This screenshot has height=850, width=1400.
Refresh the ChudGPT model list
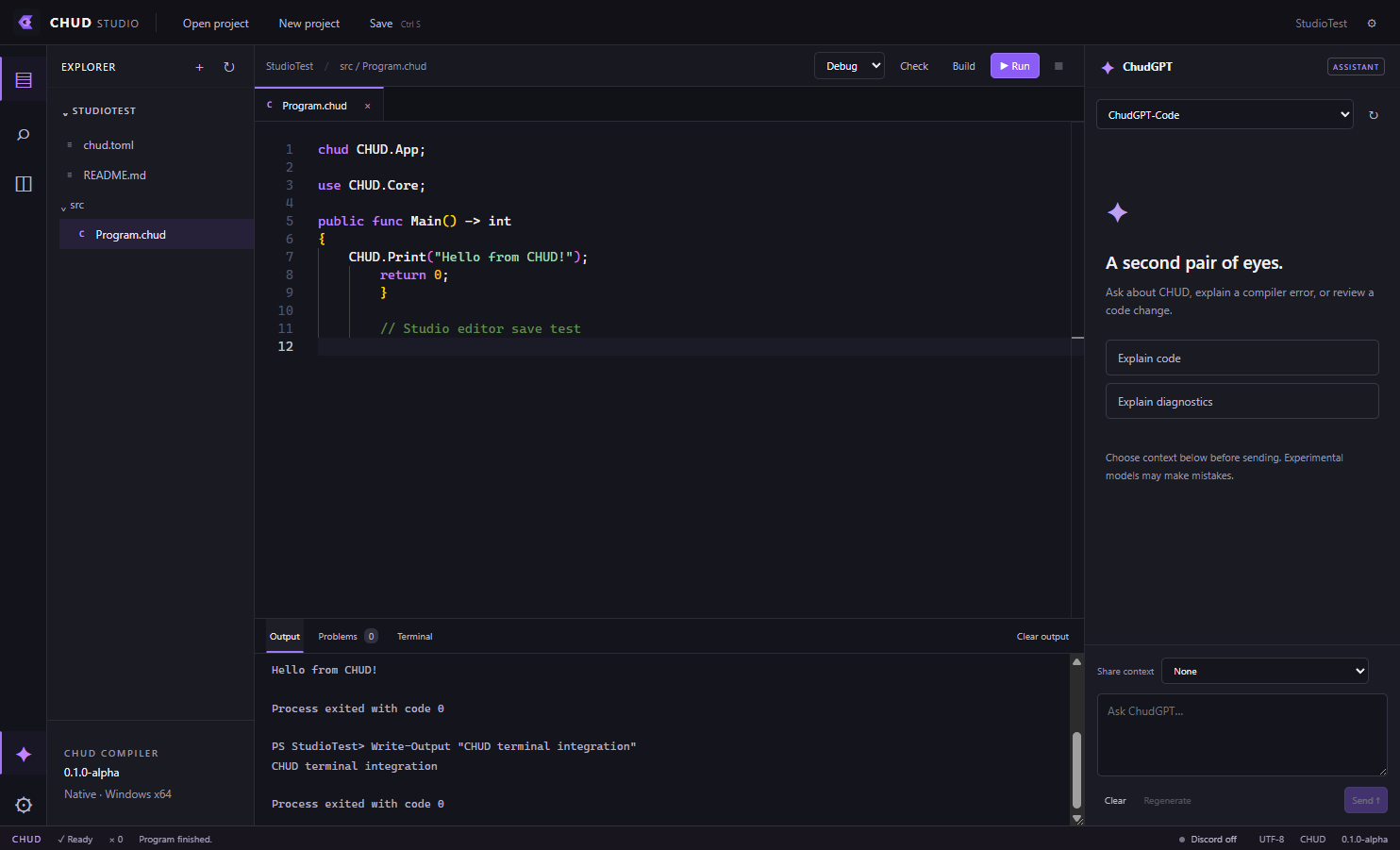pyautogui.click(x=1374, y=115)
